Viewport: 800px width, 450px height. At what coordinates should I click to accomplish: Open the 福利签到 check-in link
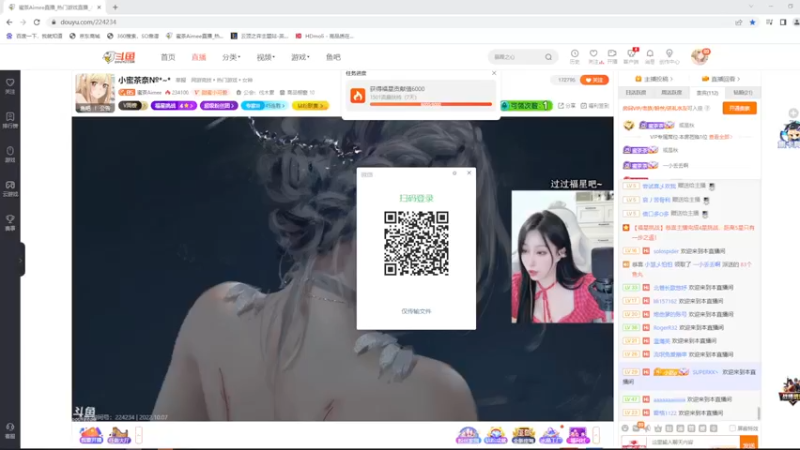[x=595, y=106]
